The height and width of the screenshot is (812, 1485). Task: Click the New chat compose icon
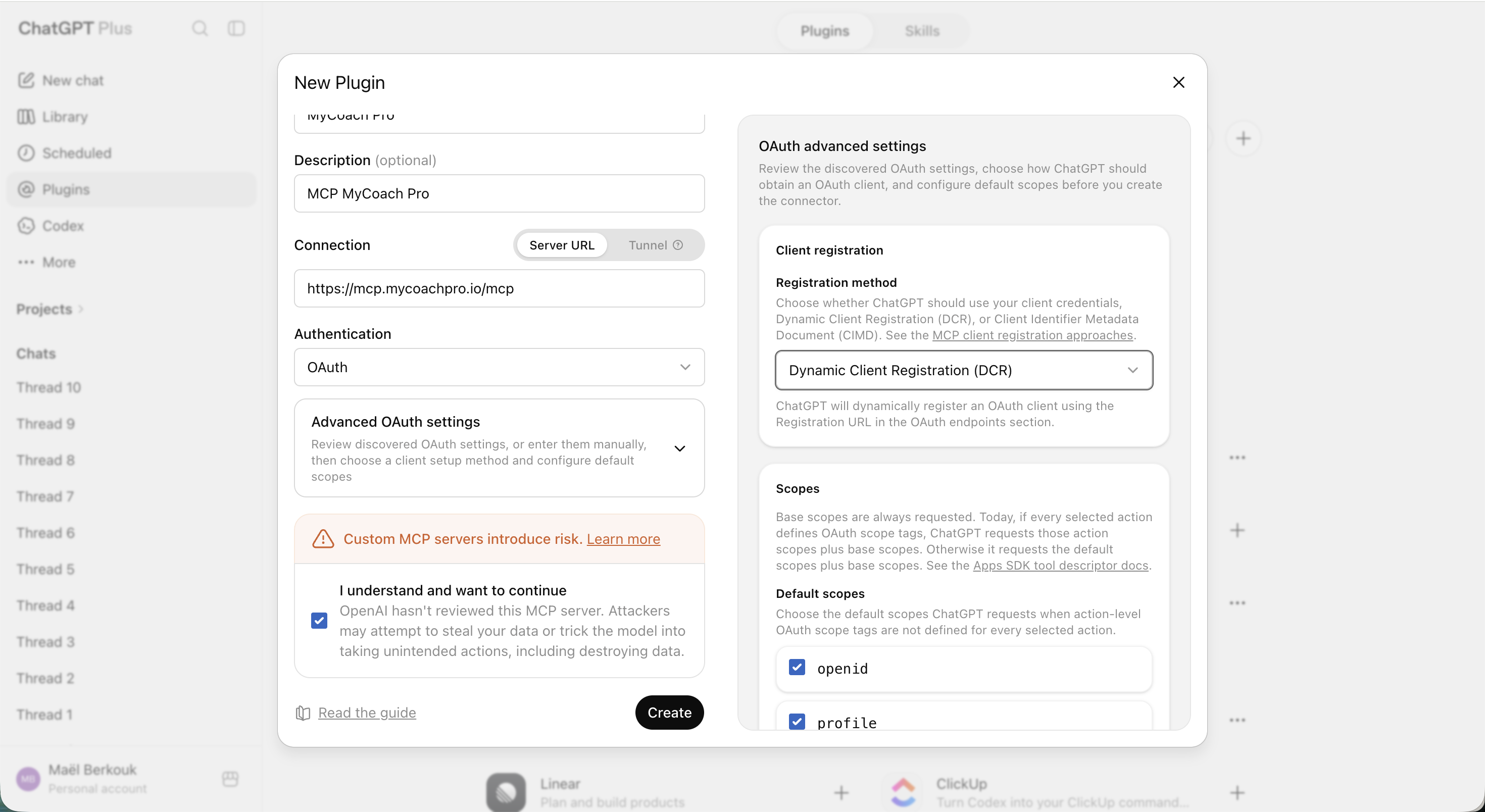26,80
